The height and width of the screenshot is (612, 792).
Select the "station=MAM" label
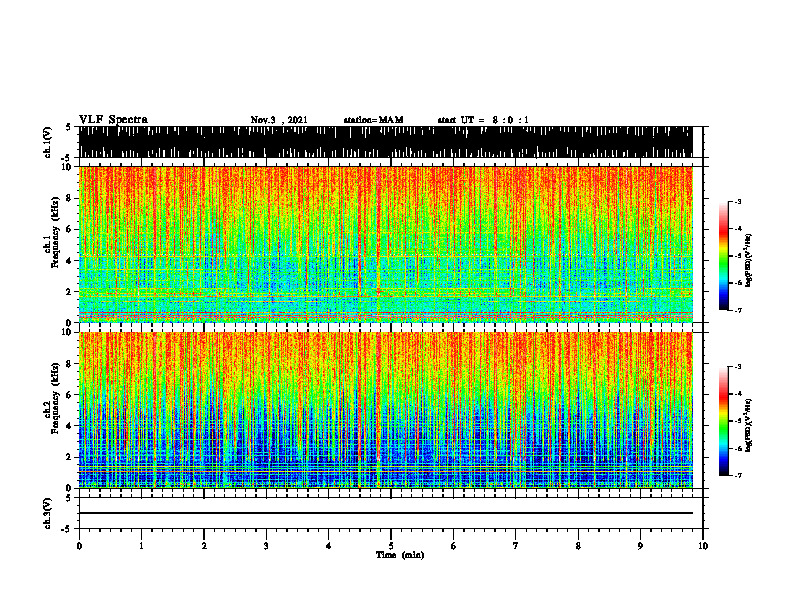tap(373, 120)
